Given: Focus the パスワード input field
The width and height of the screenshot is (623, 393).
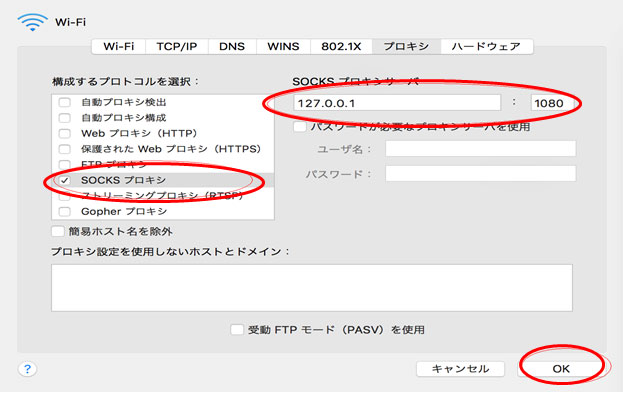Looking at the screenshot, I should [480, 174].
